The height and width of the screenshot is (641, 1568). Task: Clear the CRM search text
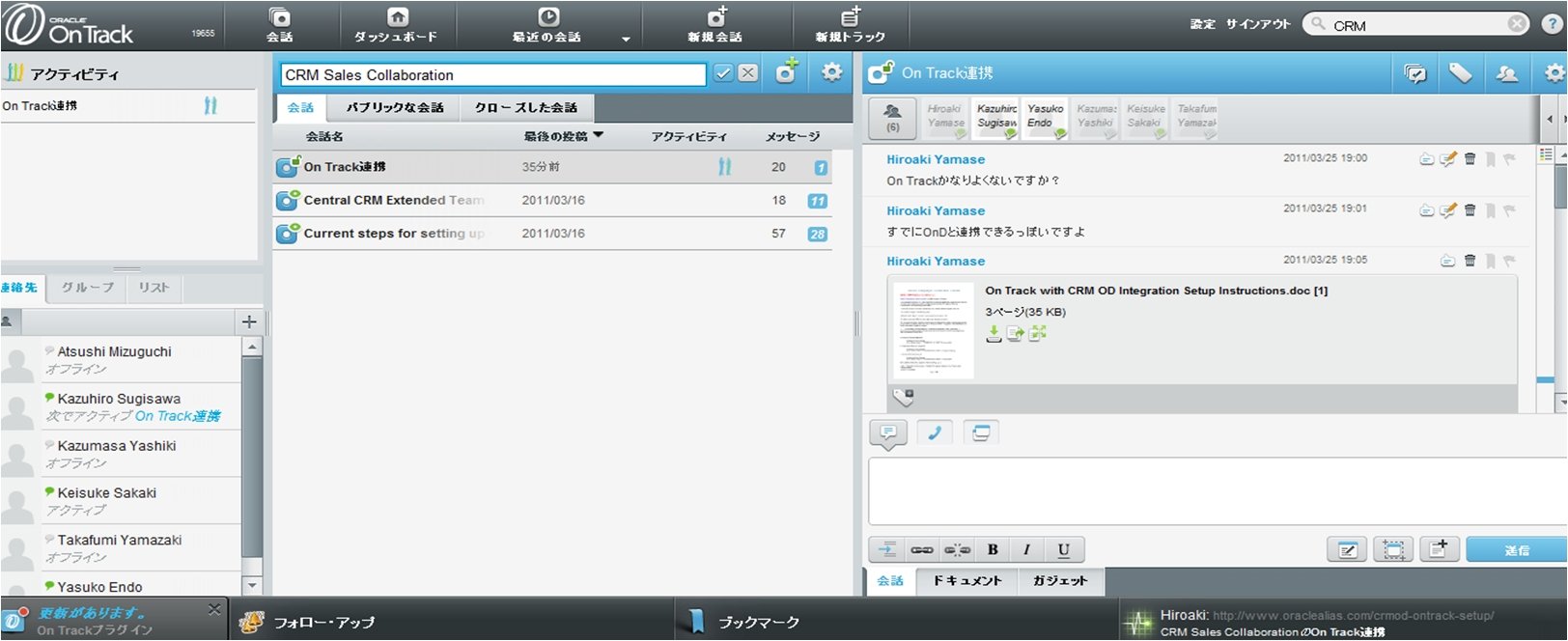(x=1518, y=24)
